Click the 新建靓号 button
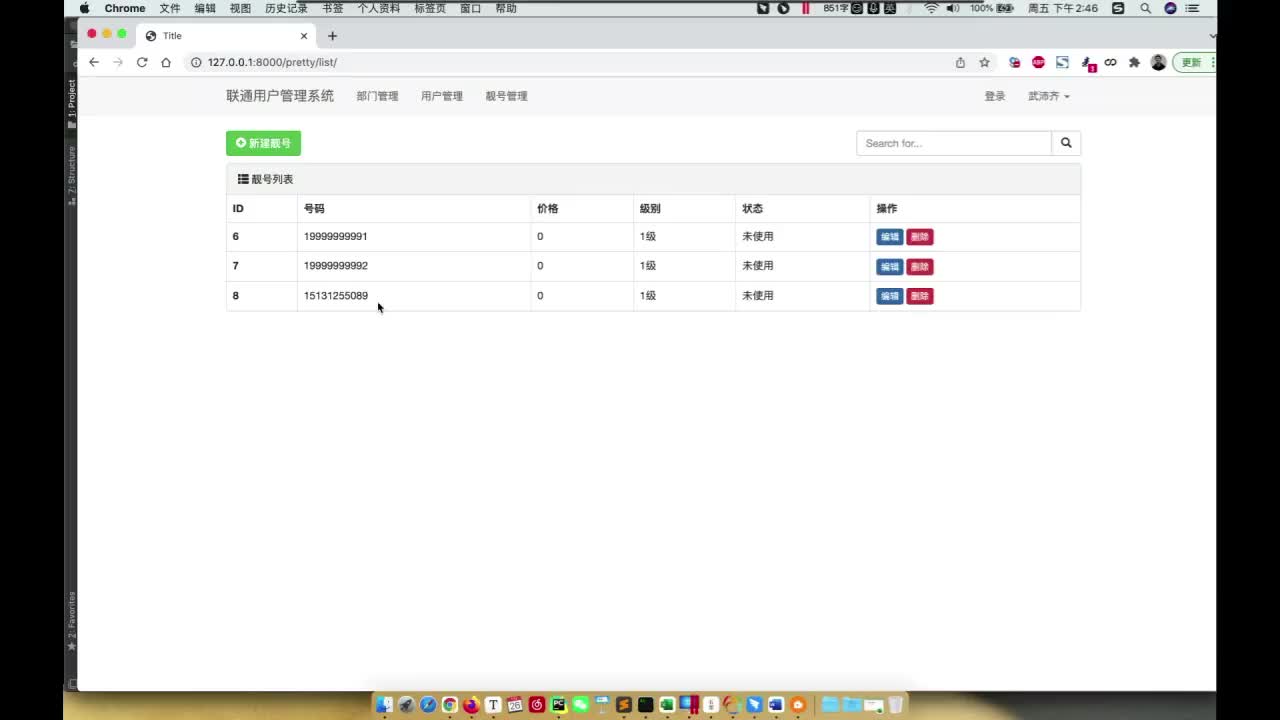Screen dimensions: 1280x720 pyautogui.click(x=263, y=143)
